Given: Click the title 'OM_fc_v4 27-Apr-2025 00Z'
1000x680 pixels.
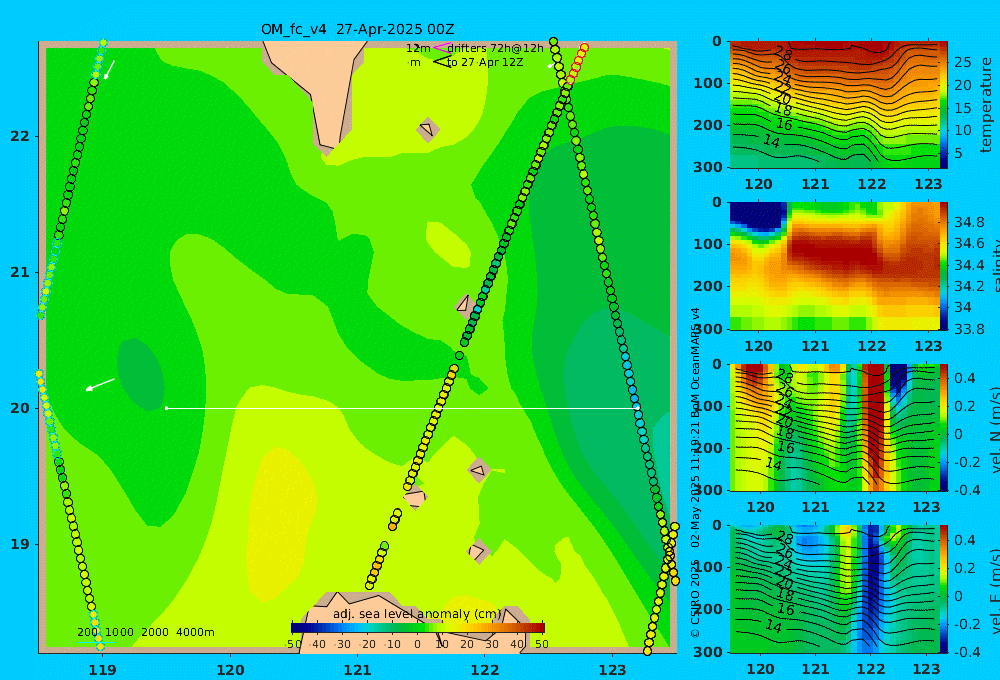Looking at the screenshot, I should click(x=358, y=29).
